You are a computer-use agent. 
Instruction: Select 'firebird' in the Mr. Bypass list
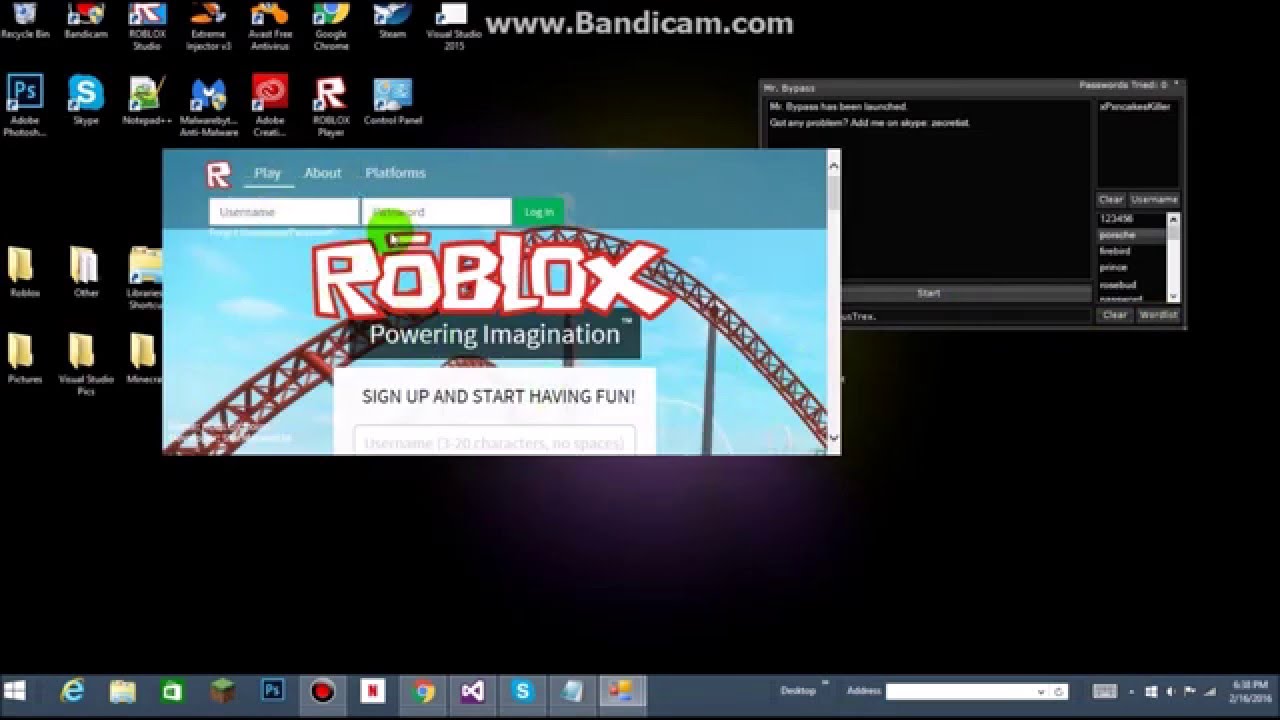[1132, 251]
